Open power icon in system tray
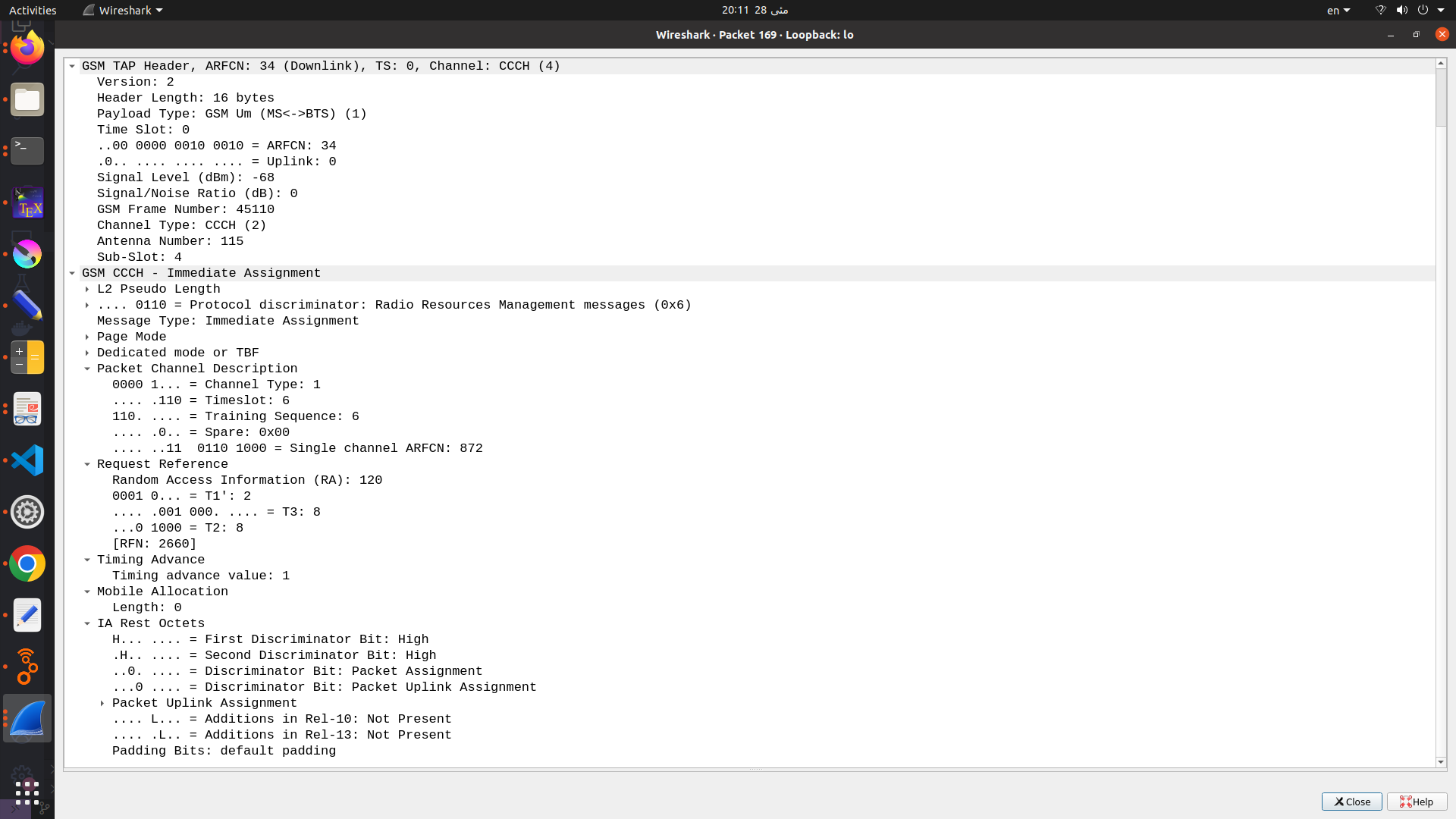Screen dimensions: 1456x819 click(x=1423, y=10)
